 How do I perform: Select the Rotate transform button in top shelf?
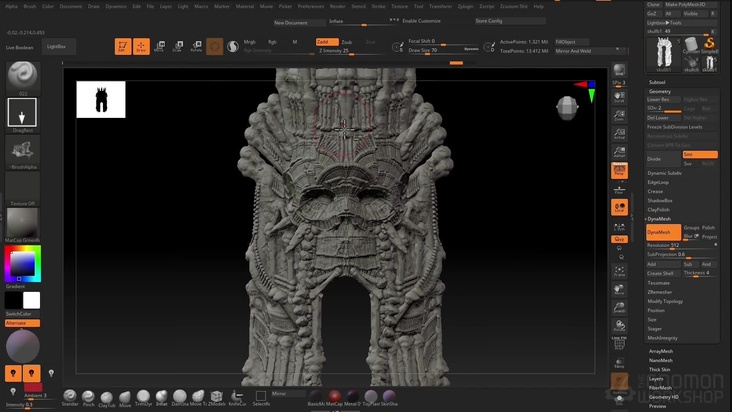pyautogui.click(x=196, y=46)
